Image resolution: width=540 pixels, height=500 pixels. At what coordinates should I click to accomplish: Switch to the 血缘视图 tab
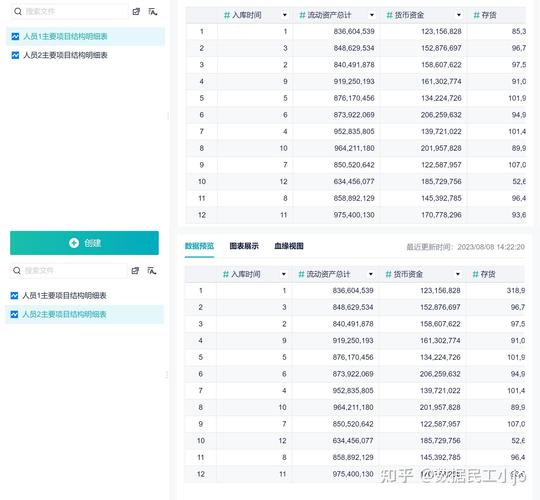click(289, 246)
